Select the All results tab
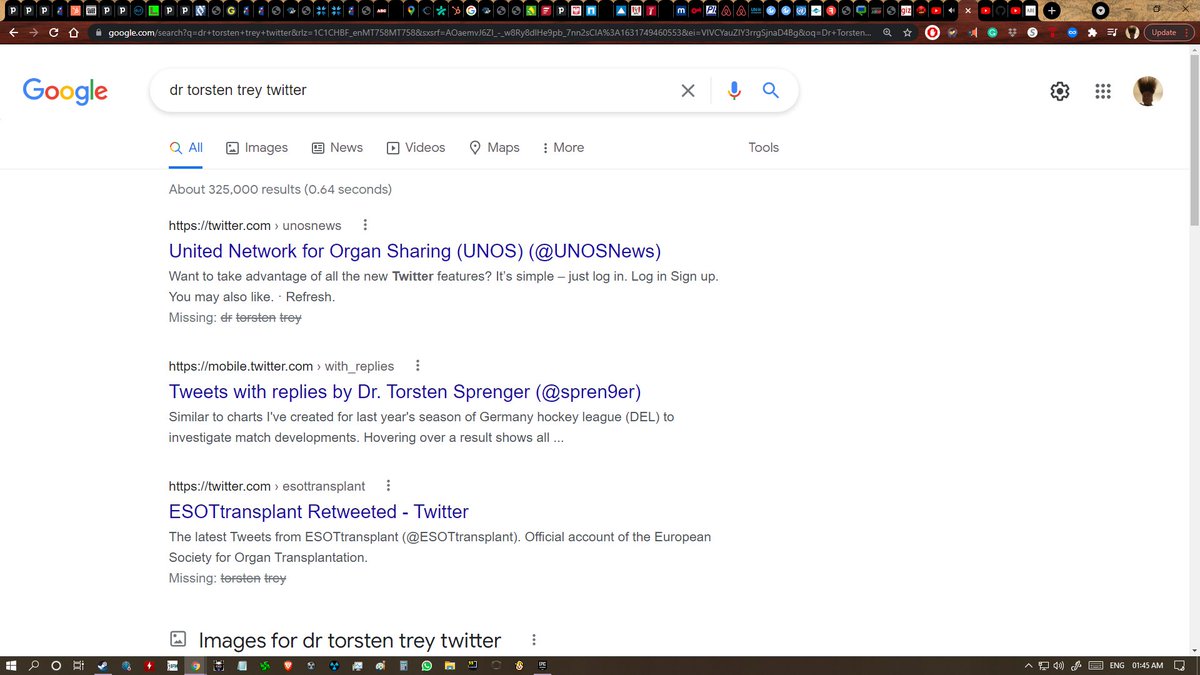The height and width of the screenshot is (675, 1200). click(186, 147)
